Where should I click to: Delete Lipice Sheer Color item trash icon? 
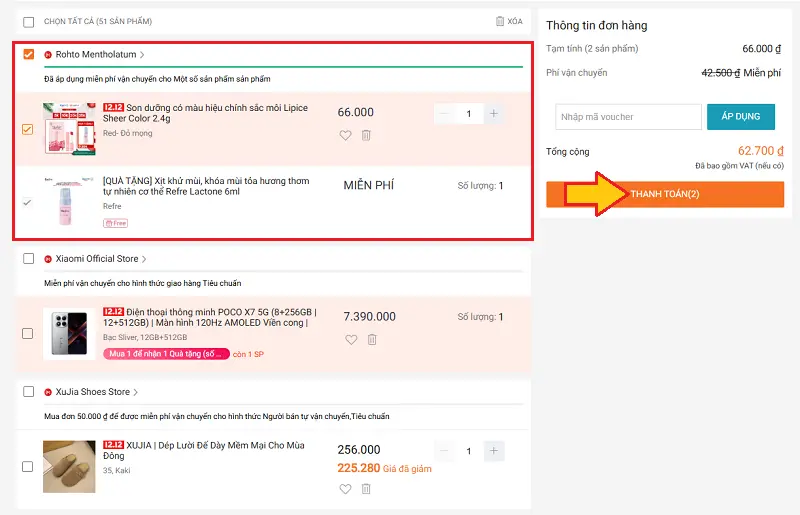click(x=366, y=135)
